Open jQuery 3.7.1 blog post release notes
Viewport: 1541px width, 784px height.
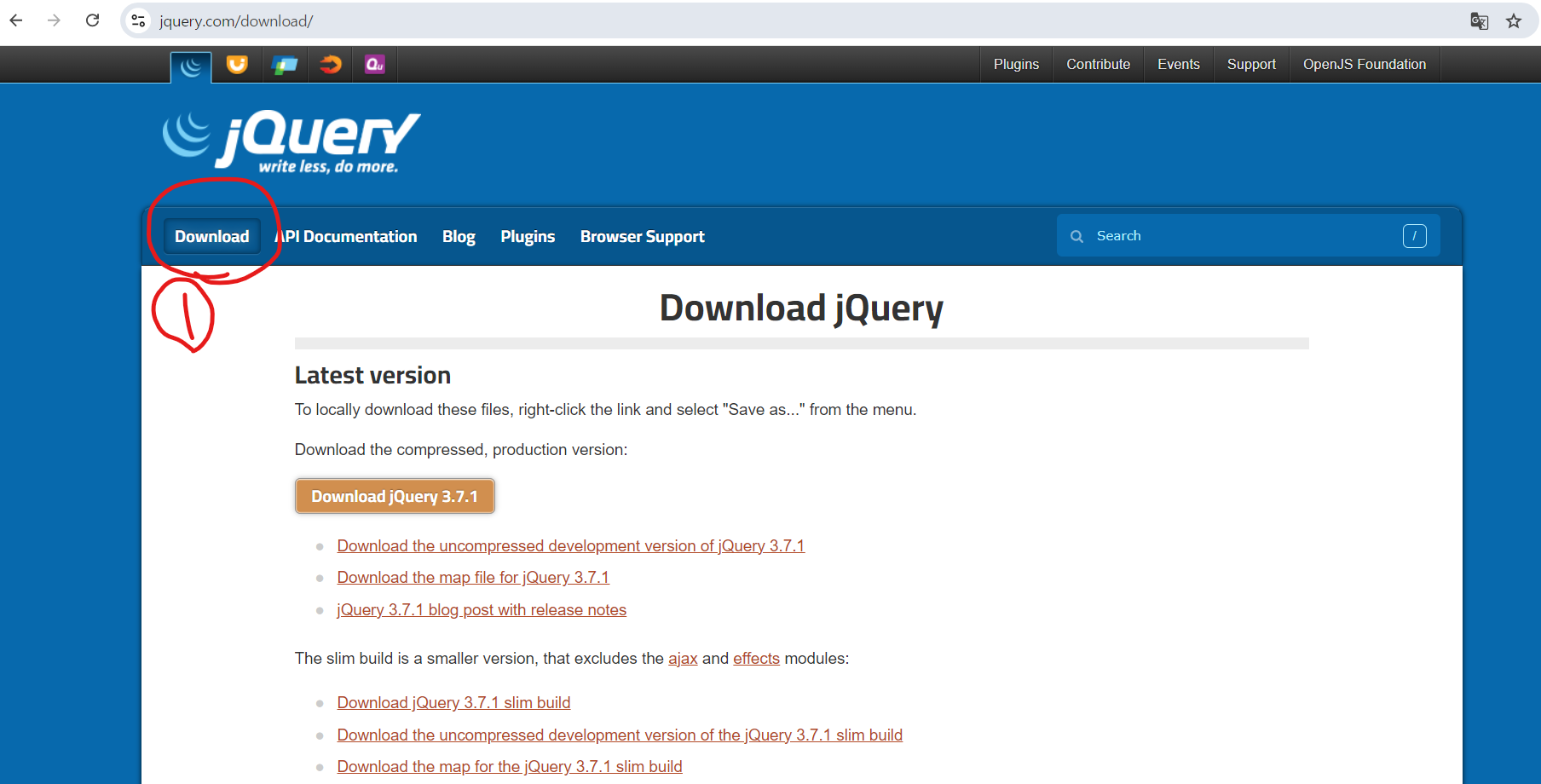[x=482, y=609]
